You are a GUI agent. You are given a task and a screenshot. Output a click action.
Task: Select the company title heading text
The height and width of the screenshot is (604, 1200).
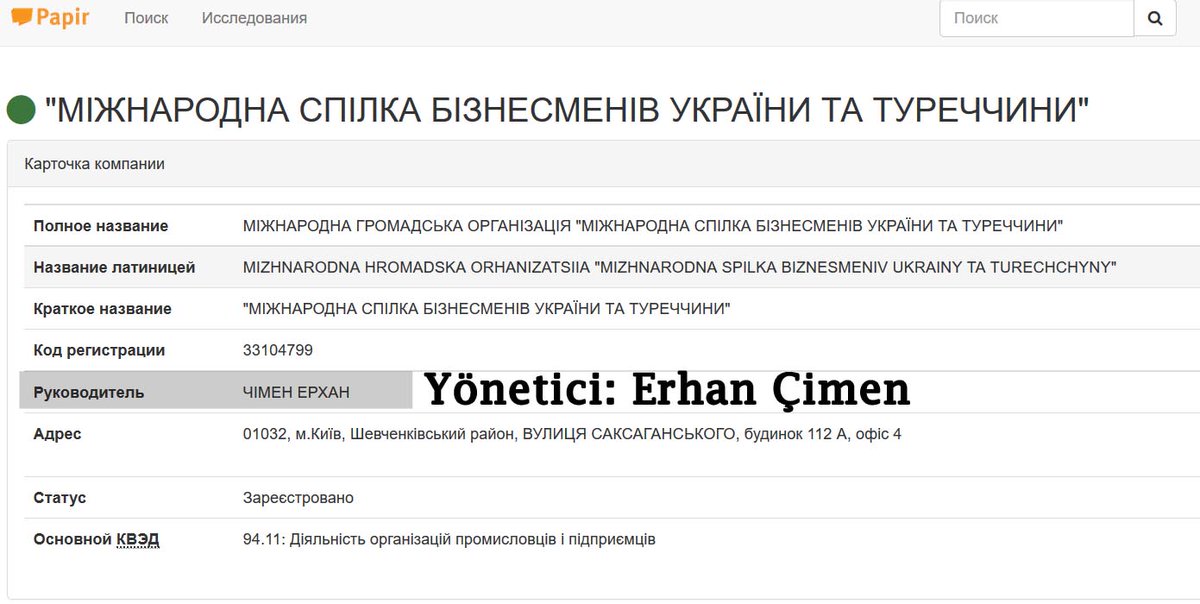click(x=567, y=110)
